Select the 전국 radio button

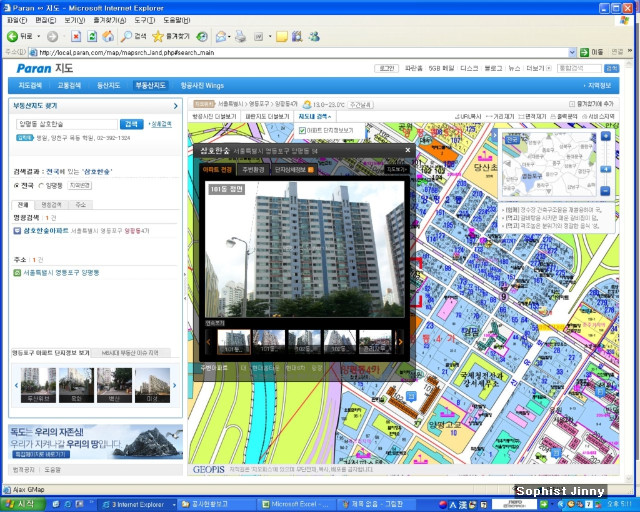click(17, 186)
